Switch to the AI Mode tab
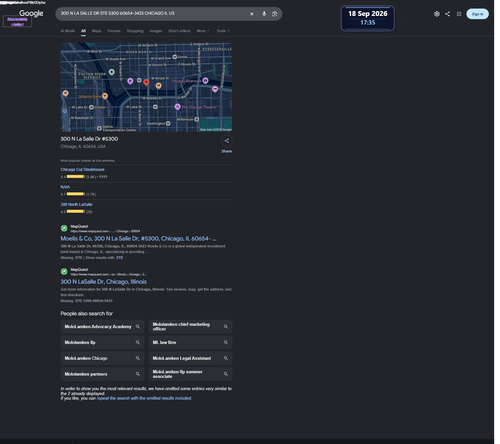 pyautogui.click(x=68, y=31)
